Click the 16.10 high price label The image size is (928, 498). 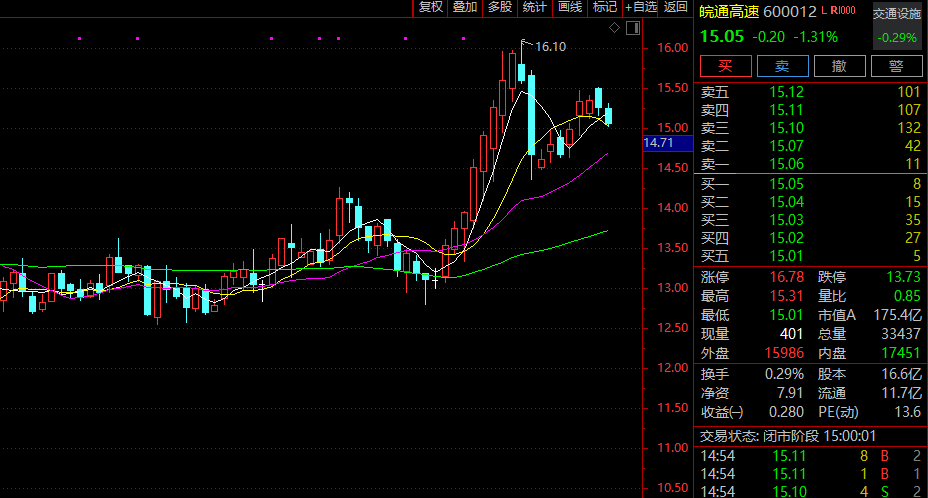point(550,46)
